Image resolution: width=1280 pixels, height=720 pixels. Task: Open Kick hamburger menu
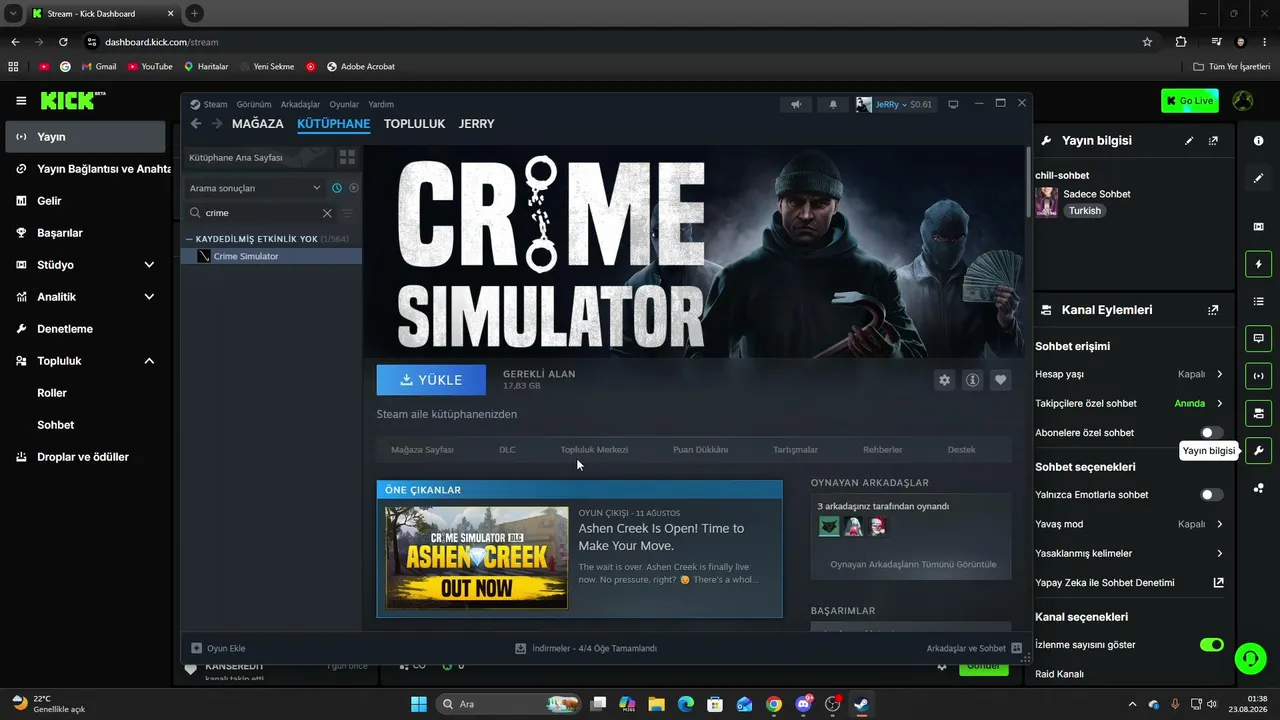tap(21, 101)
